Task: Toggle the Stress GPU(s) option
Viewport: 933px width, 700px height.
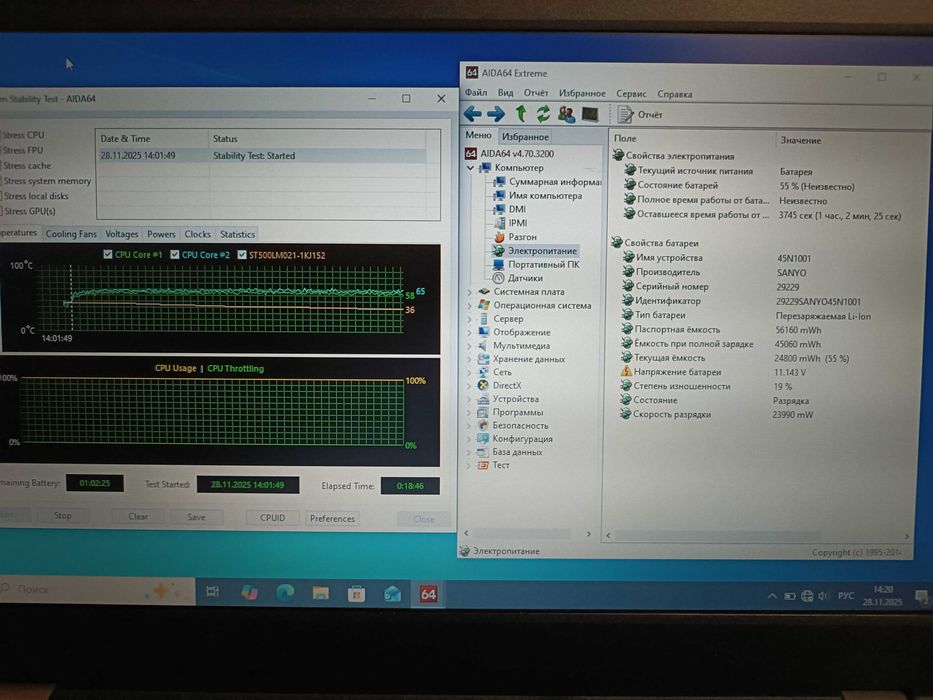Action: [29, 211]
